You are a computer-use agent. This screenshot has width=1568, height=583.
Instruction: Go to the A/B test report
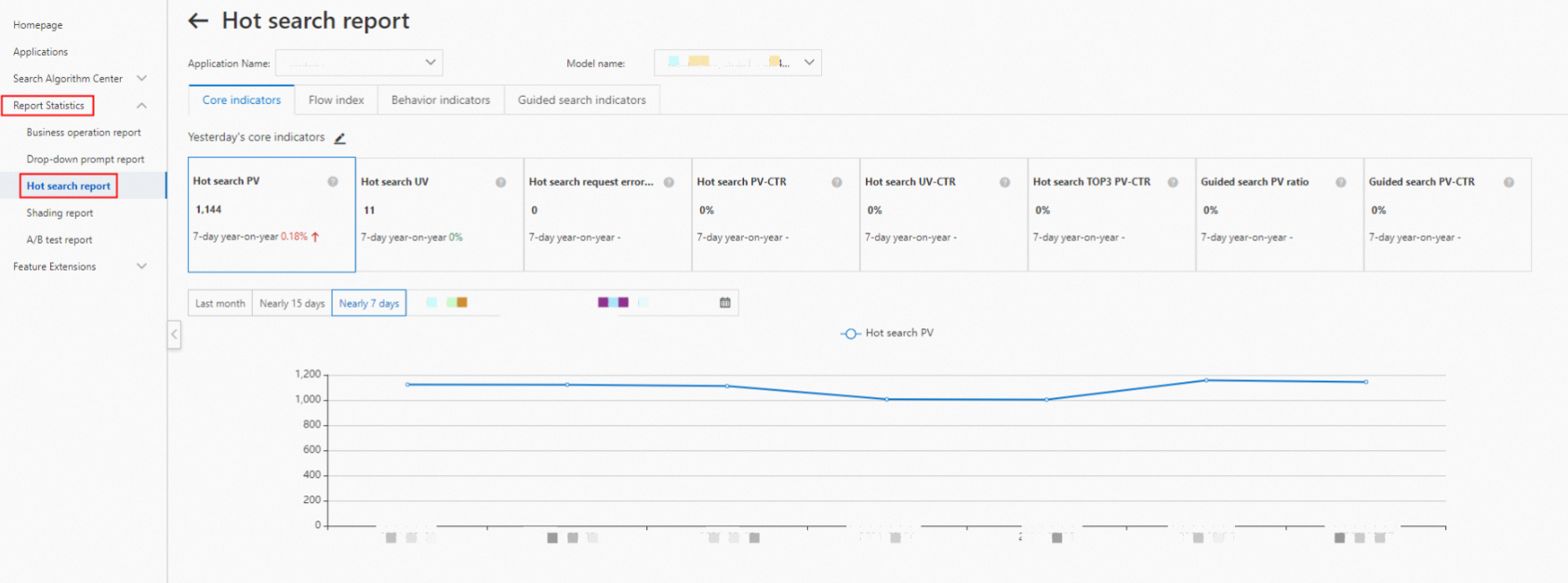click(60, 240)
